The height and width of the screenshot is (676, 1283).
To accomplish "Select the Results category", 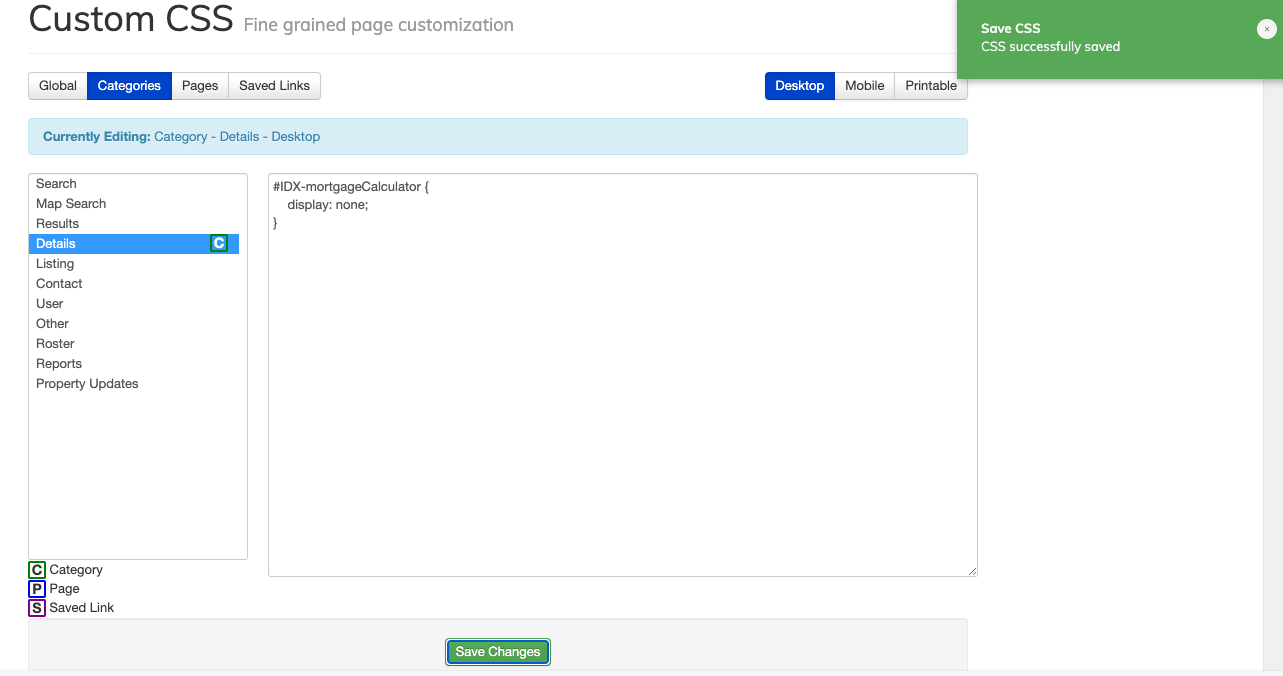I will (x=57, y=223).
